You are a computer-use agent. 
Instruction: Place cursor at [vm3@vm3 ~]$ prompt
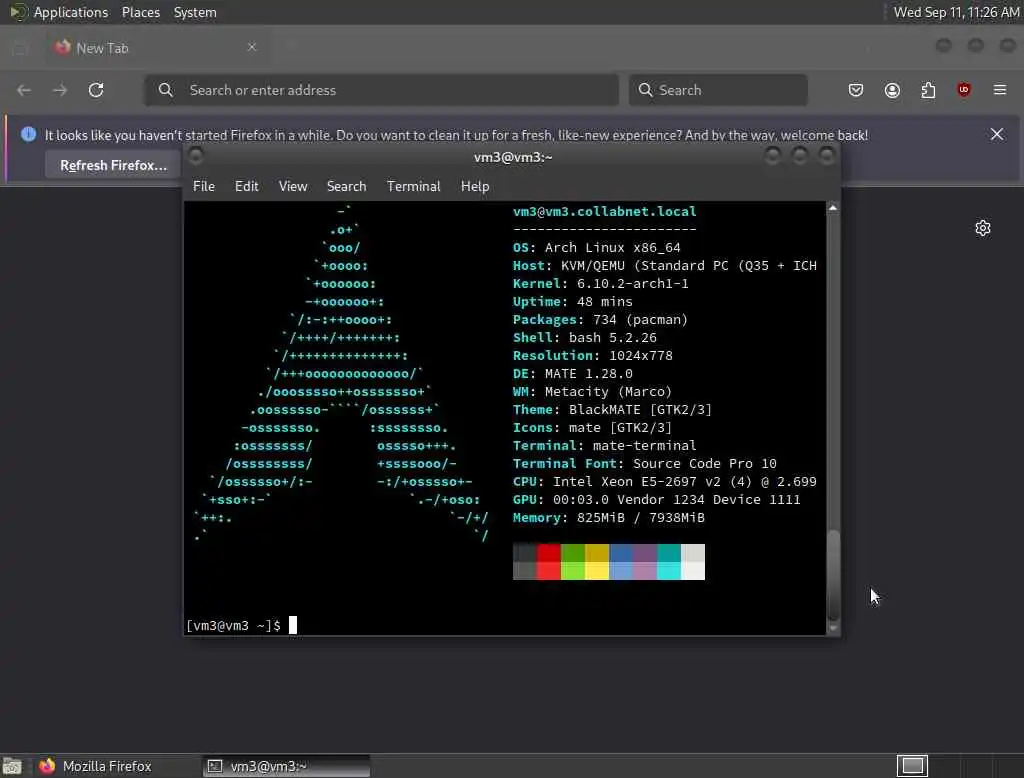tap(293, 625)
